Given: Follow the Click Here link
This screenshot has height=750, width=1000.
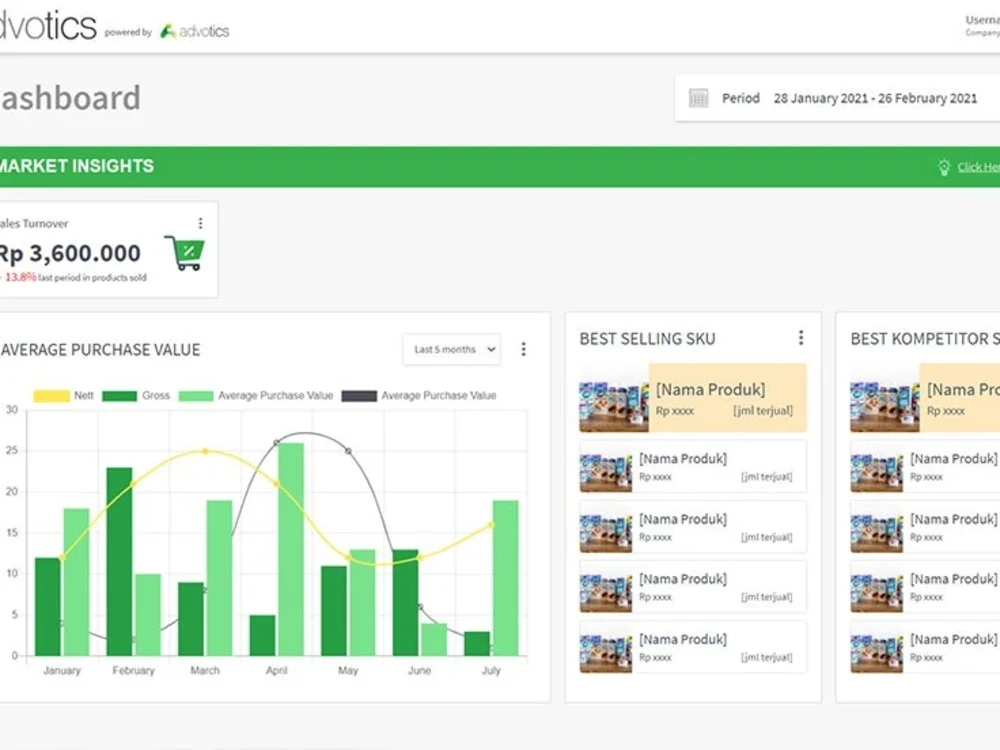Looking at the screenshot, I should point(978,167).
